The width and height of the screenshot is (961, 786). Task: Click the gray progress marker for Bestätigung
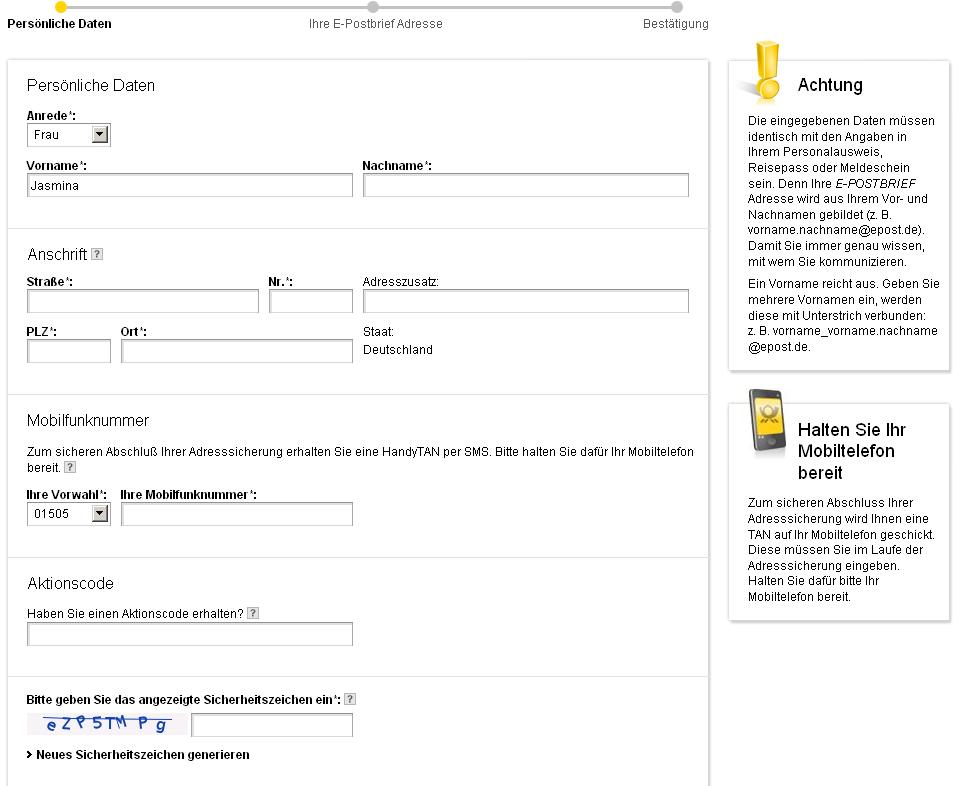pos(677,7)
